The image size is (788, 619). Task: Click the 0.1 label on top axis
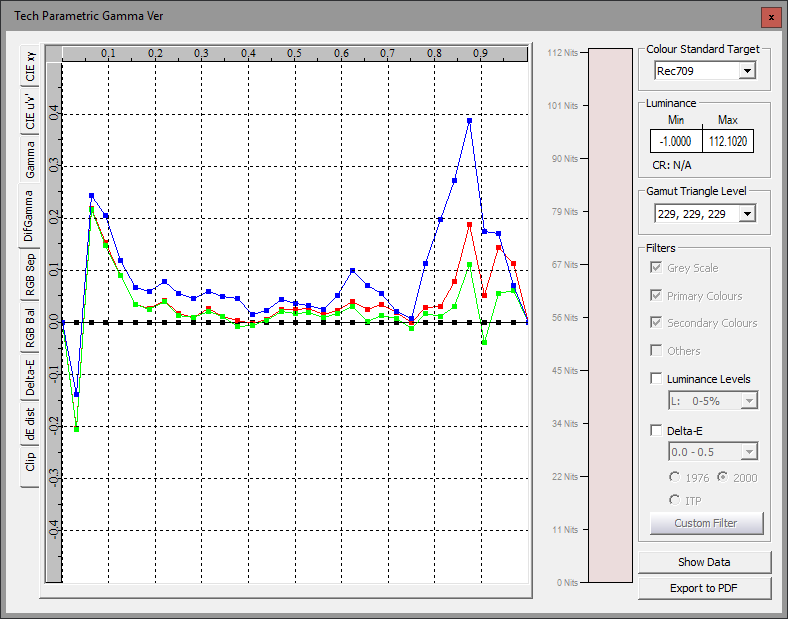point(108,53)
